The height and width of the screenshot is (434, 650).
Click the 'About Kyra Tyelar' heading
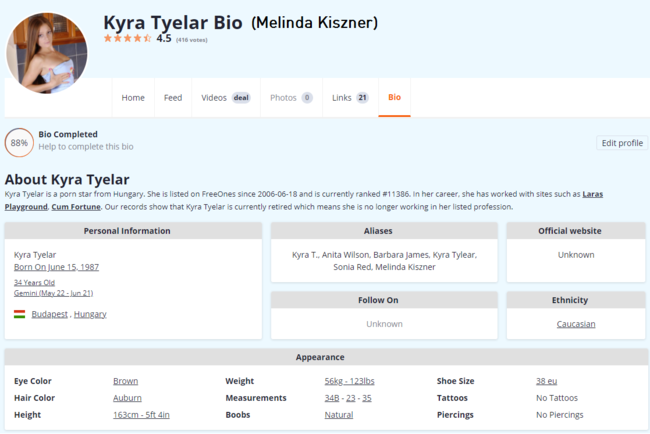(67, 179)
